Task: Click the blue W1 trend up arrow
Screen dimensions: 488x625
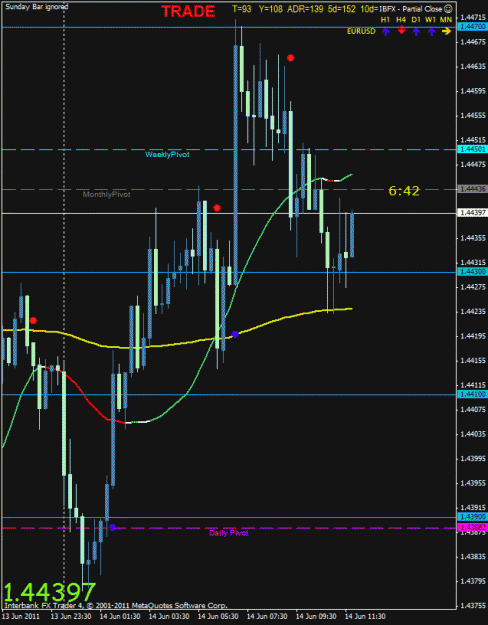Action: click(x=431, y=31)
